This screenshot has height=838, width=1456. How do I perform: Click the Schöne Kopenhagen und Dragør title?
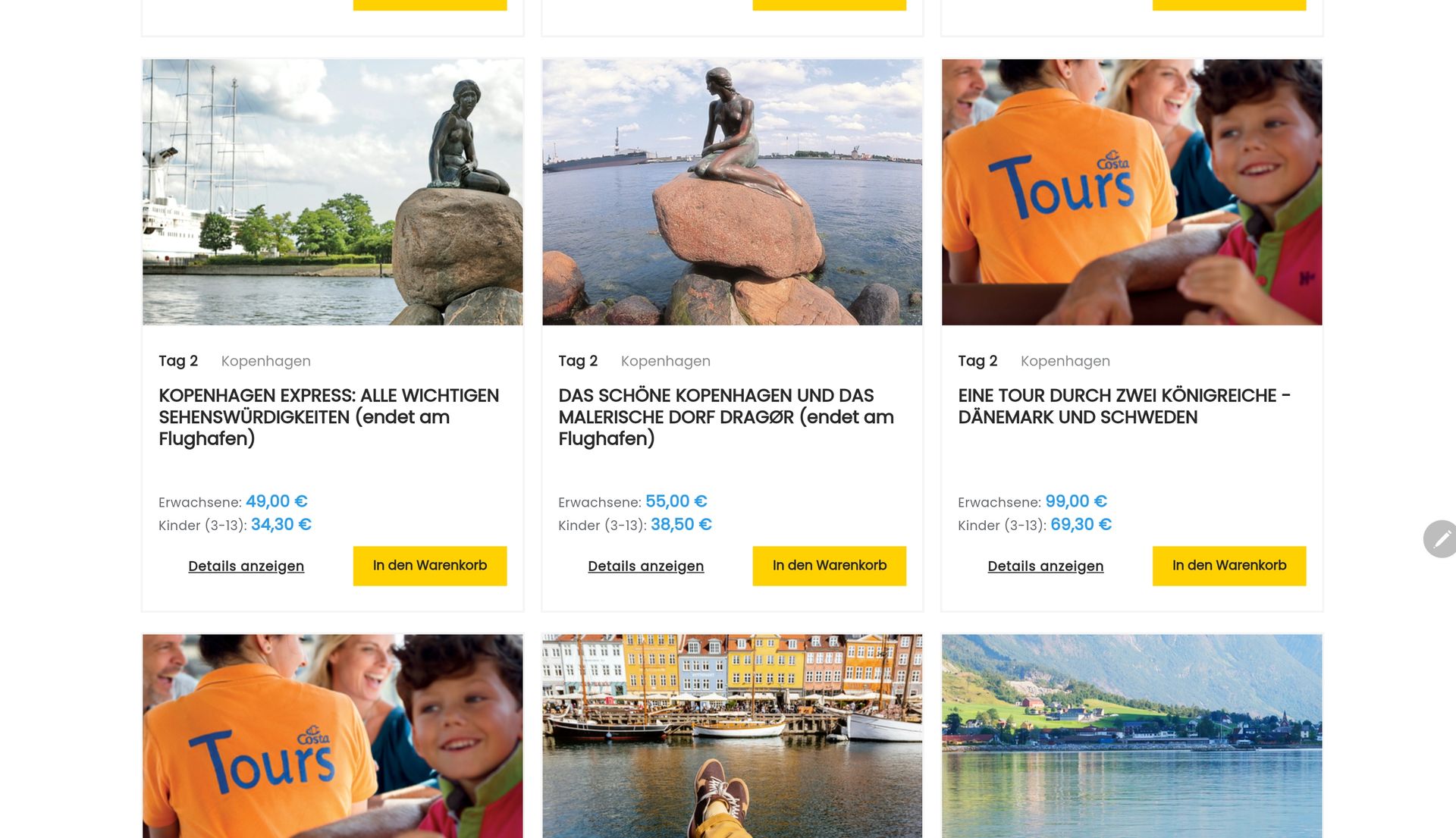pyautogui.click(x=726, y=417)
